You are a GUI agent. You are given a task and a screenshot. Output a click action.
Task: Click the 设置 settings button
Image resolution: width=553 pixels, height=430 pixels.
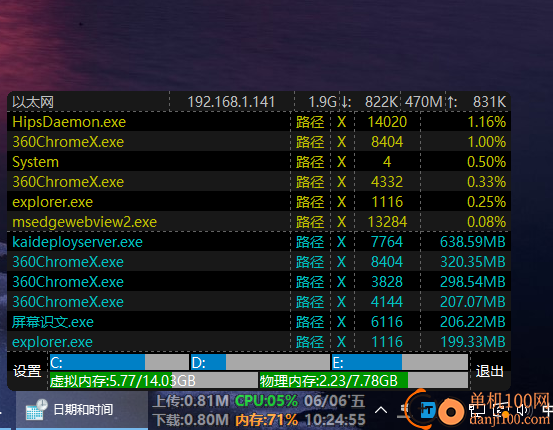27,371
